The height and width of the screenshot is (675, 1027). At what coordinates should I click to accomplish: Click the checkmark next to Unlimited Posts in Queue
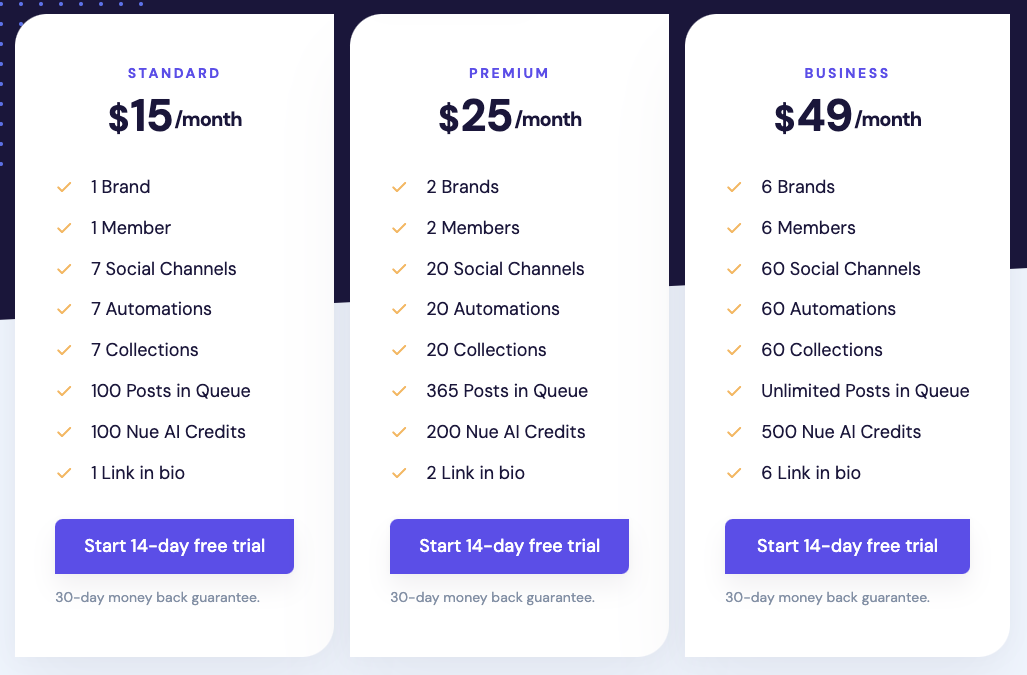pos(734,391)
